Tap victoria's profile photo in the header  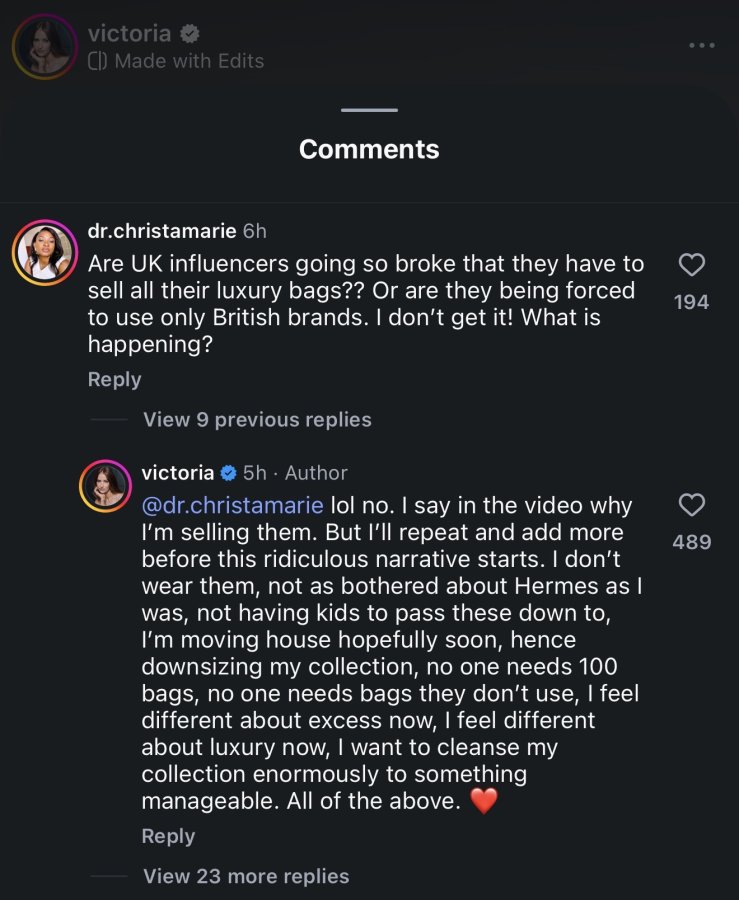pyautogui.click(x=44, y=46)
